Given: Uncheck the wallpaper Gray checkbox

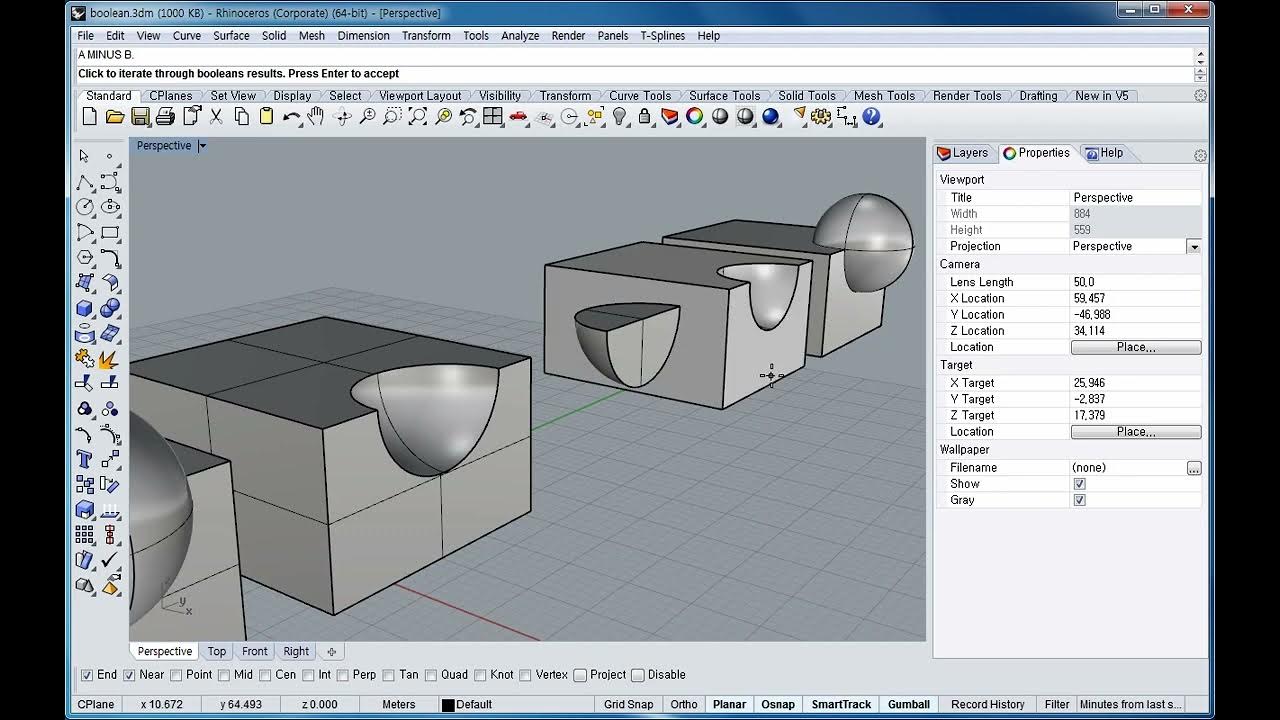Looking at the screenshot, I should coord(1079,500).
